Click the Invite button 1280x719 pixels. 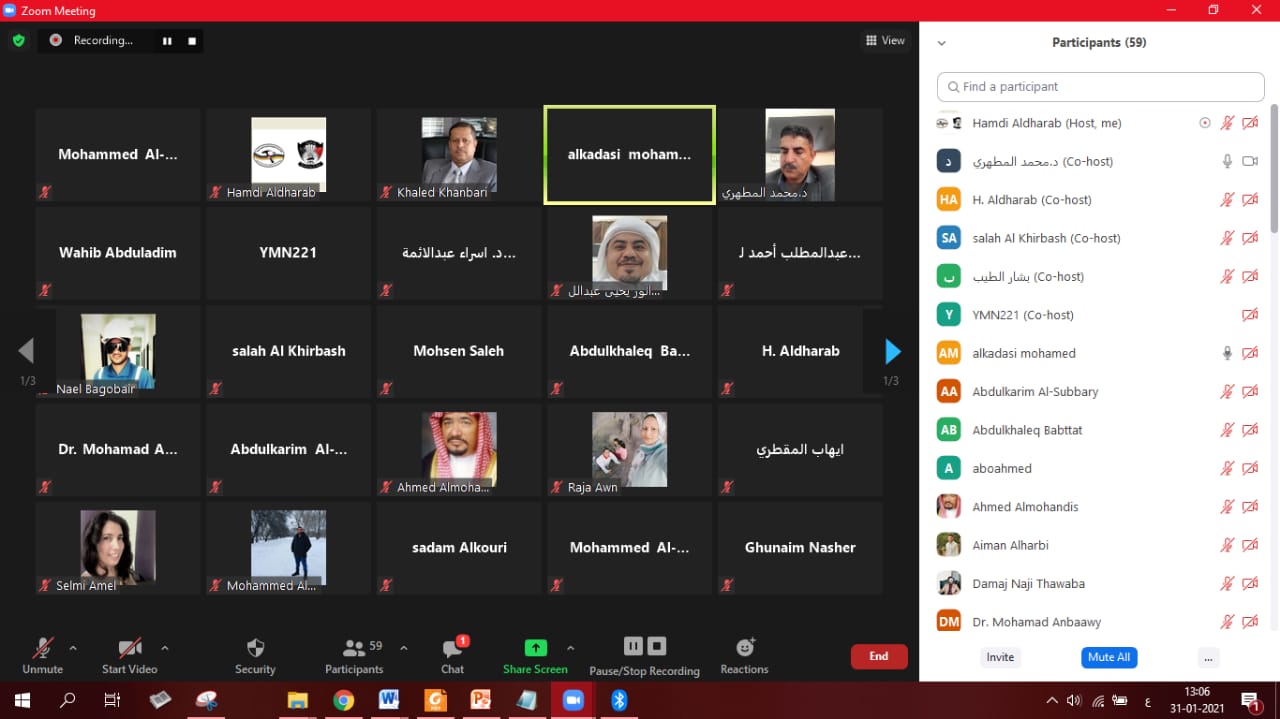point(1000,657)
